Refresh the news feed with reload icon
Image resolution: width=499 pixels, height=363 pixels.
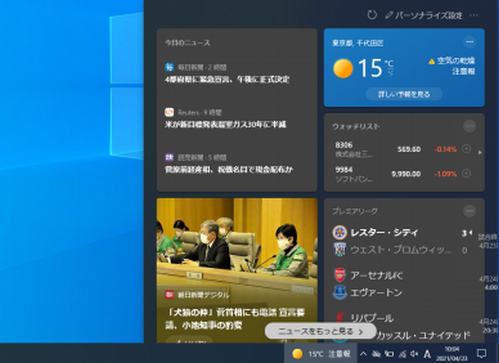[x=372, y=15]
